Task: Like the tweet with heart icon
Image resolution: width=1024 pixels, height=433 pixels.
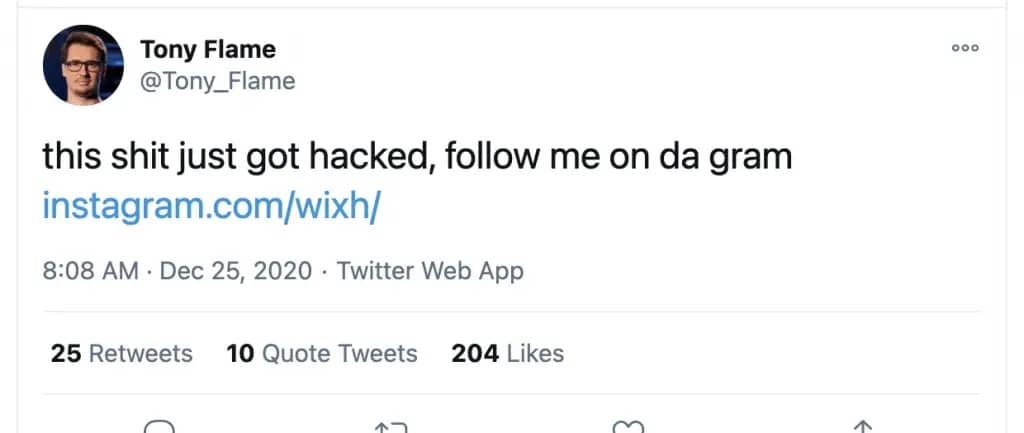Action: coord(627,427)
